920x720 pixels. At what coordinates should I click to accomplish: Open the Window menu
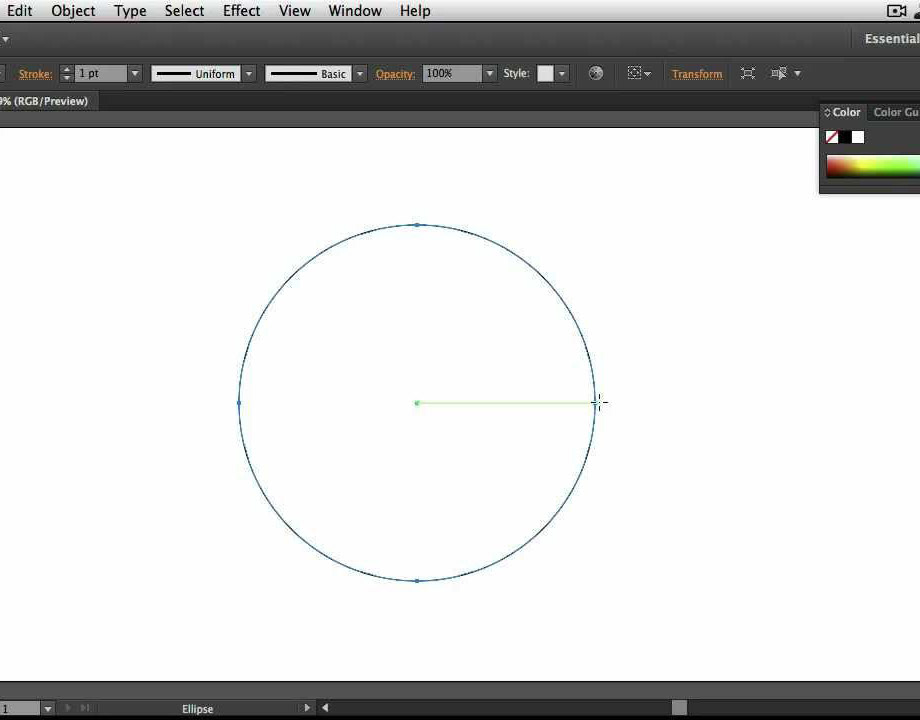(355, 11)
